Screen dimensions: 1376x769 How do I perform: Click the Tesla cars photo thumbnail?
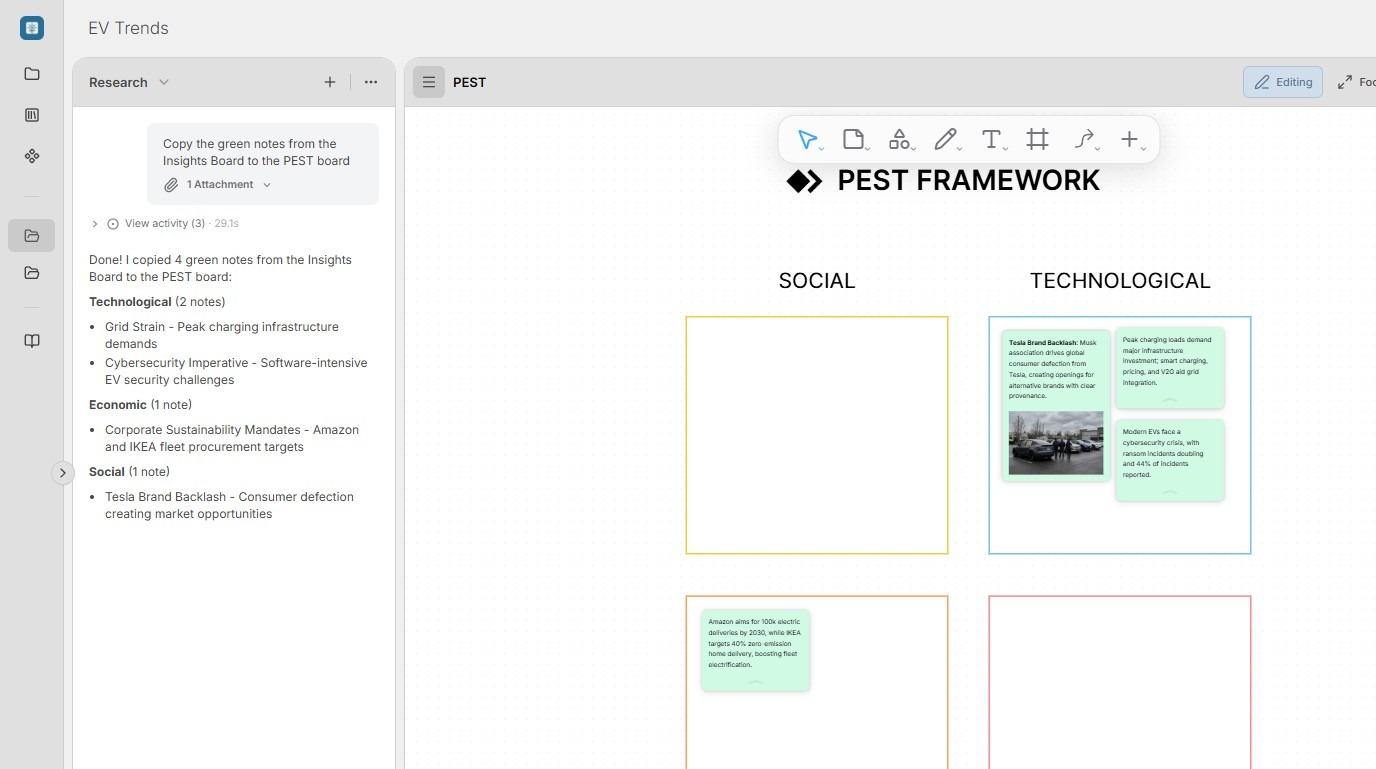pos(1056,443)
